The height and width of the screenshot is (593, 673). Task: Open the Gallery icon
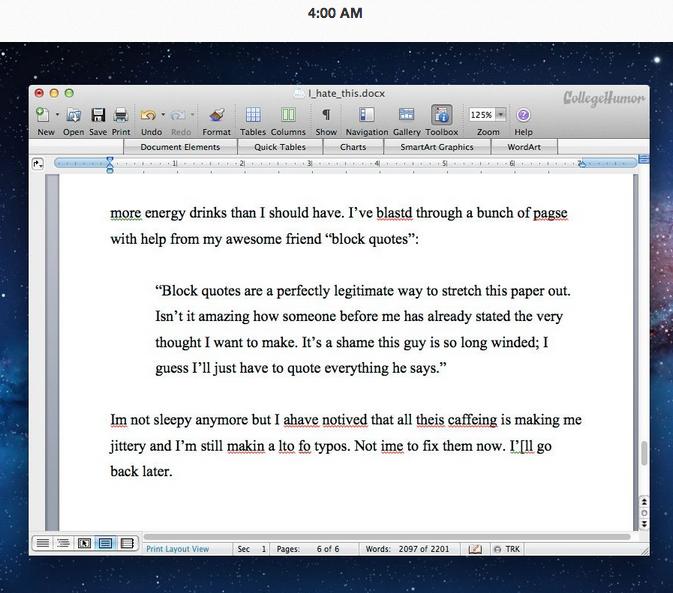(x=406, y=116)
